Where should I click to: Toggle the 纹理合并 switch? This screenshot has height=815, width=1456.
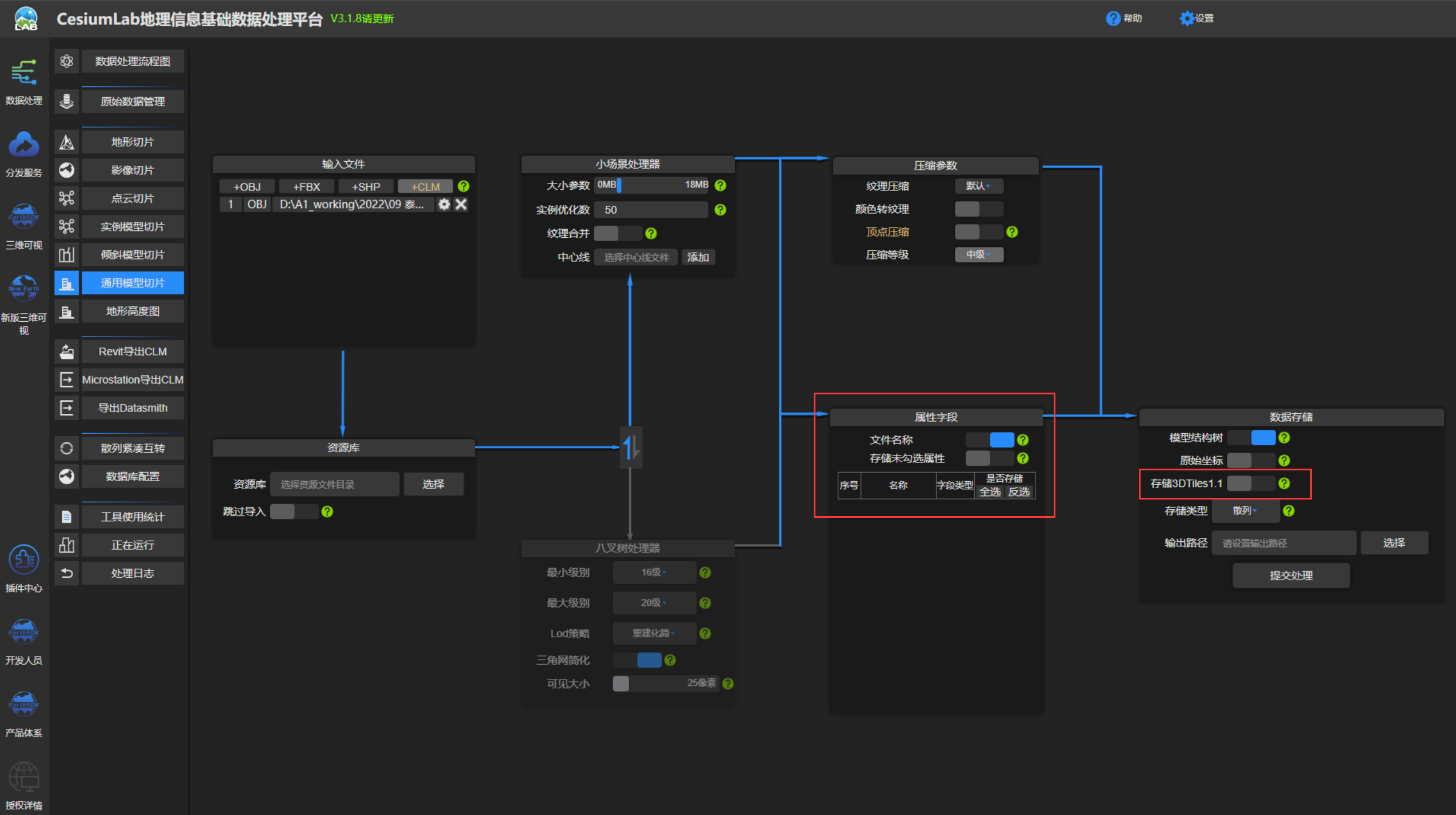click(618, 233)
